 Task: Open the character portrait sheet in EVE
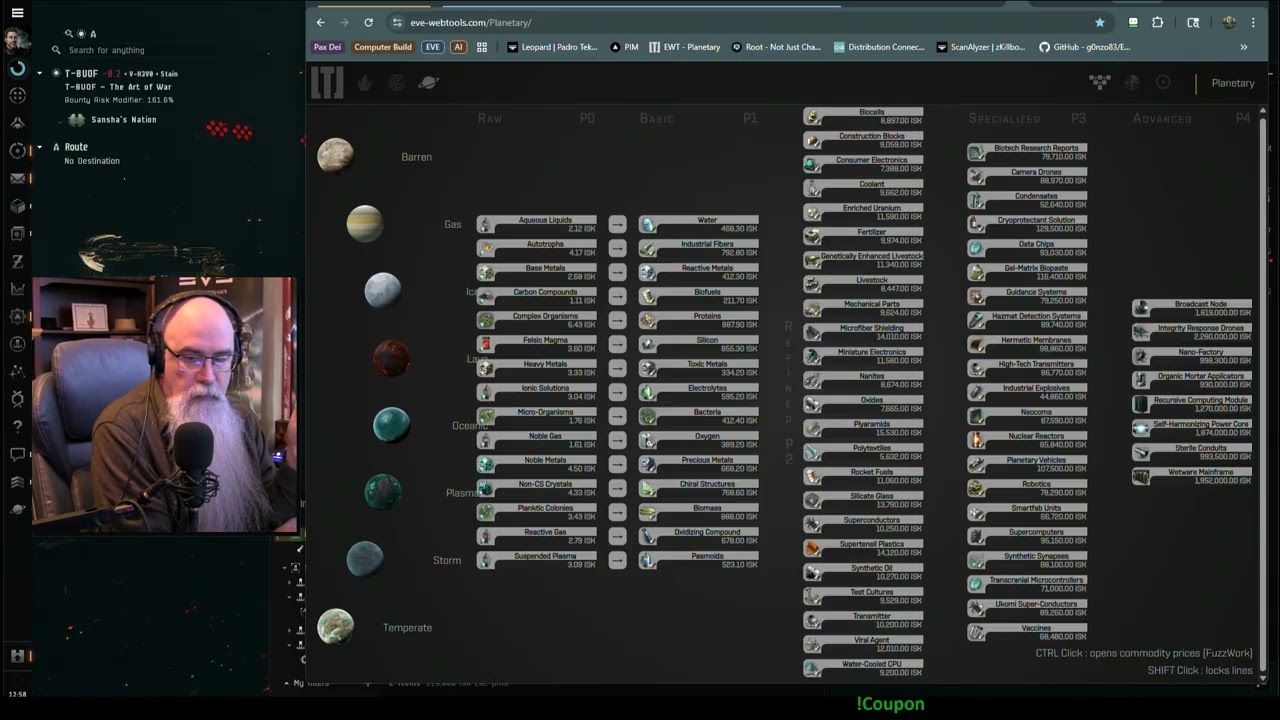[x=17, y=41]
